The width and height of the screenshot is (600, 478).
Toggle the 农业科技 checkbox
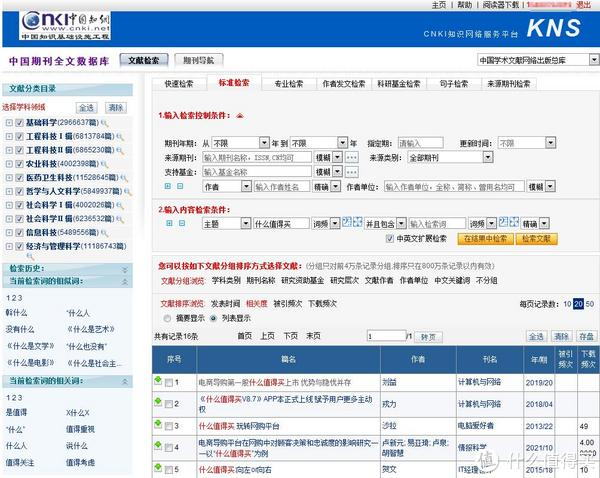pos(20,164)
